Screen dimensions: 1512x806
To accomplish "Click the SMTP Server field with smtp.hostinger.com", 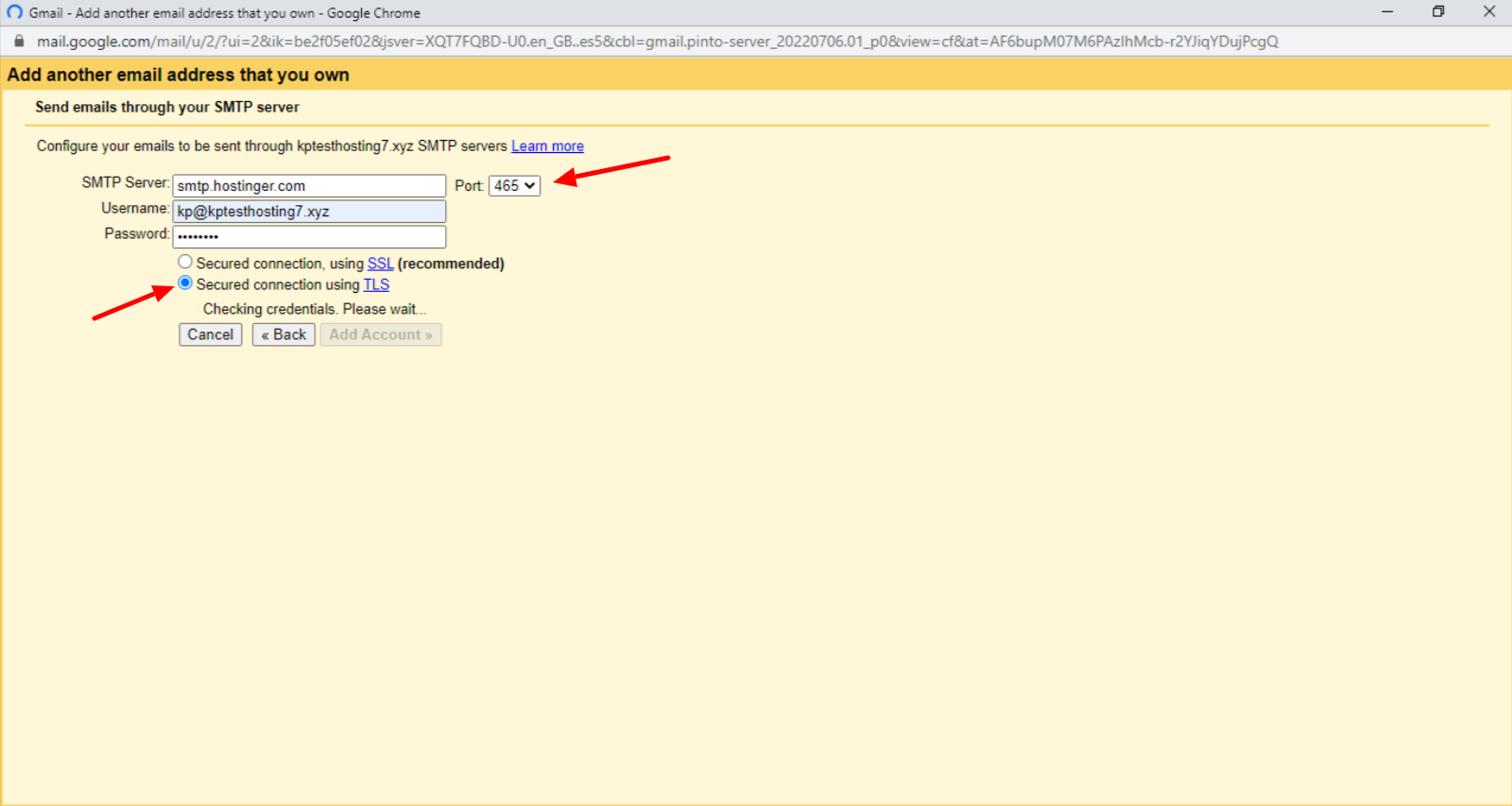I will 309,186.
